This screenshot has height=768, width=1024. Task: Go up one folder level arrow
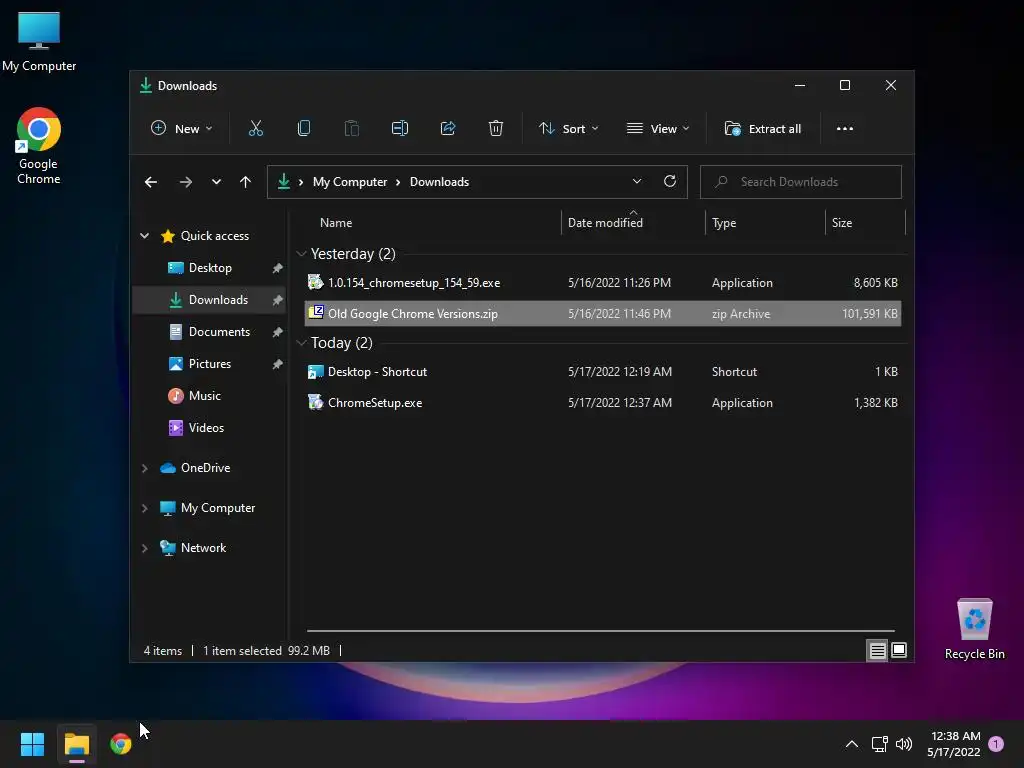coord(245,182)
